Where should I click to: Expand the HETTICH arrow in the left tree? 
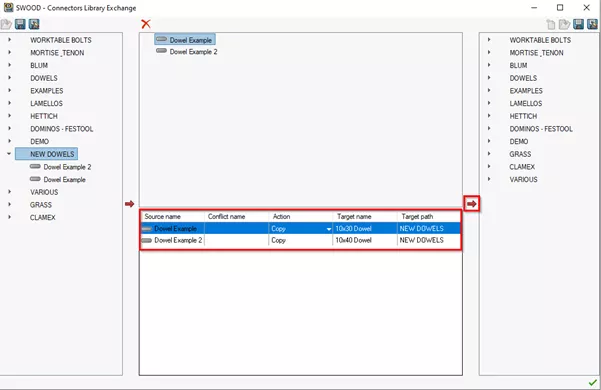(10, 115)
